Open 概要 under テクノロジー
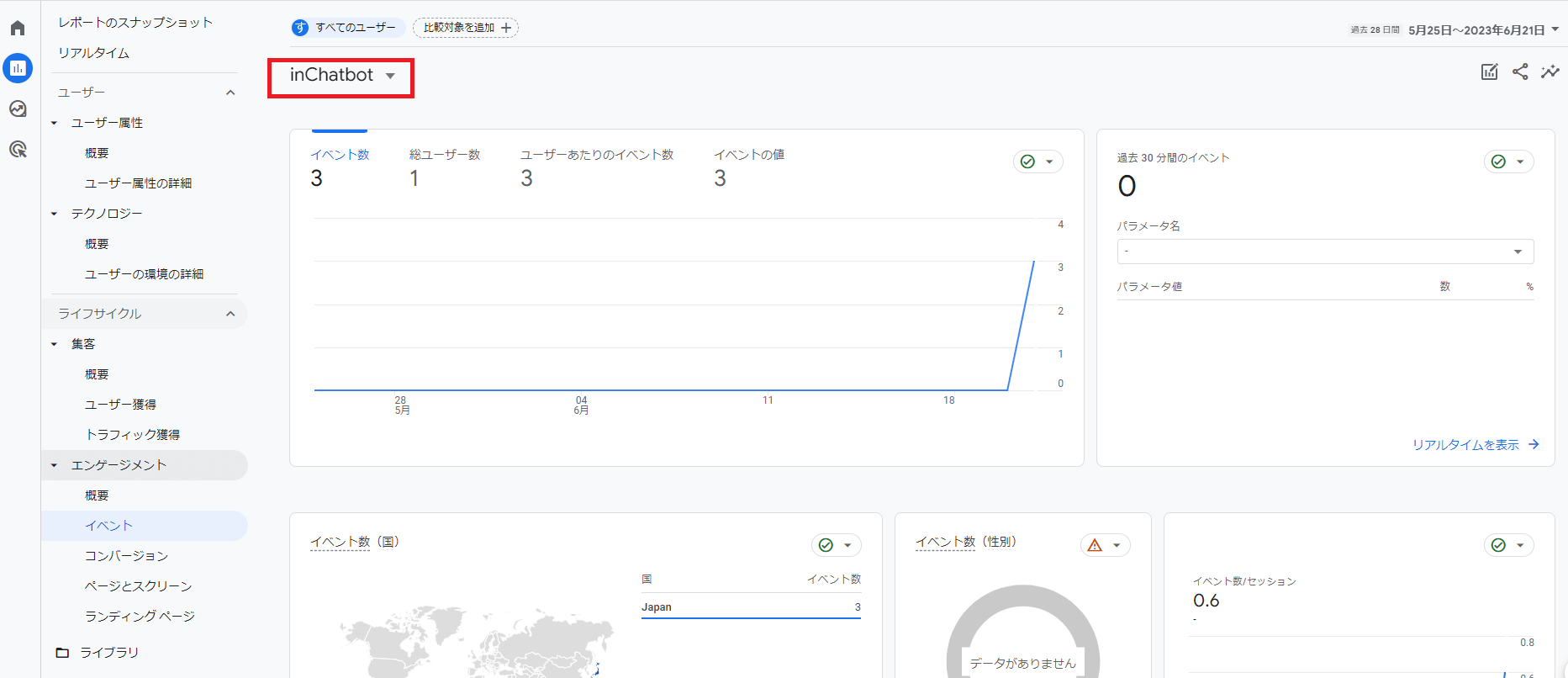This screenshot has width=1568, height=678. pyautogui.click(x=97, y=244)
